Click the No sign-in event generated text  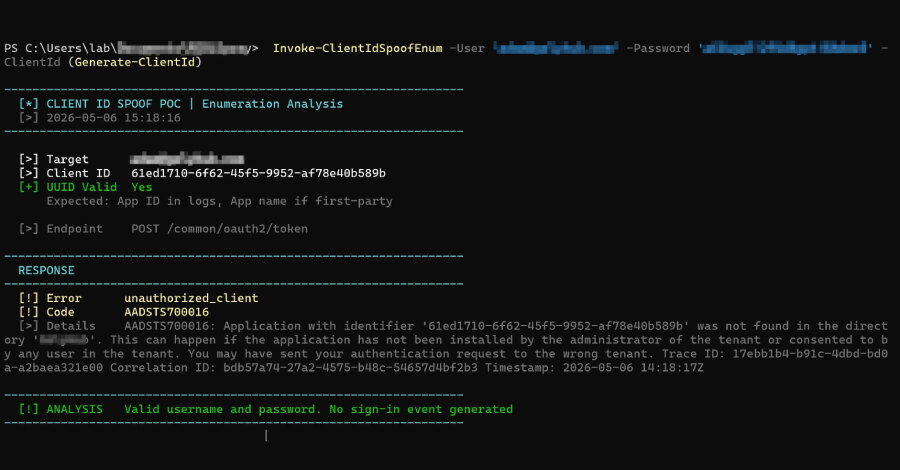(x=421, y=409)
